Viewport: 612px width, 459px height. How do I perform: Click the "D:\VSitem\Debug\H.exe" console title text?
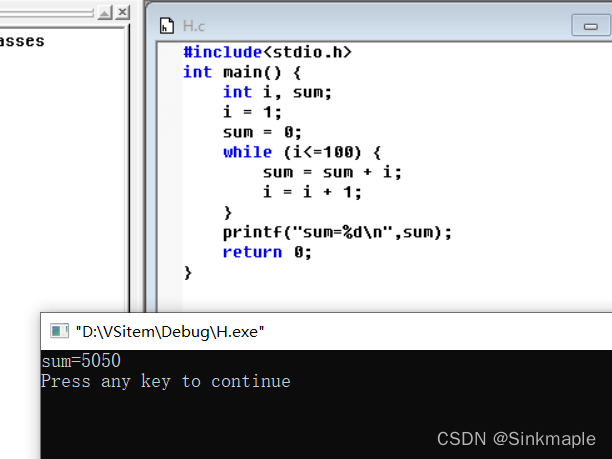point(170,332)
